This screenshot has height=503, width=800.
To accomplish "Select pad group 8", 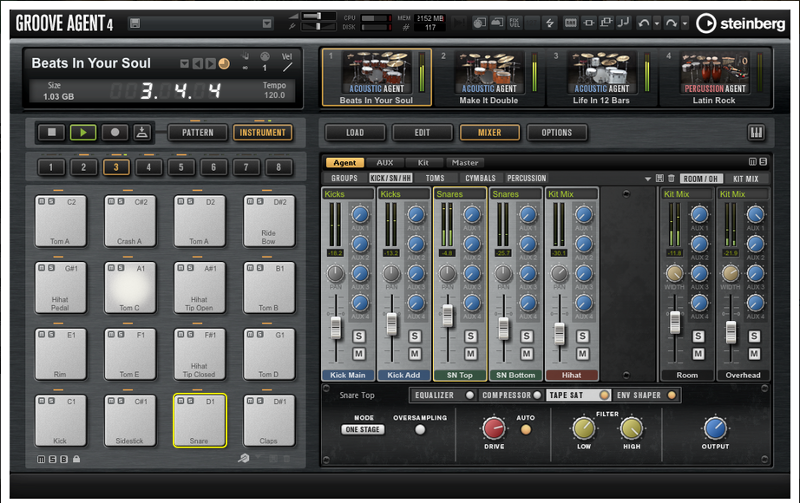I will pyautogui.click(x=278, y=167).
